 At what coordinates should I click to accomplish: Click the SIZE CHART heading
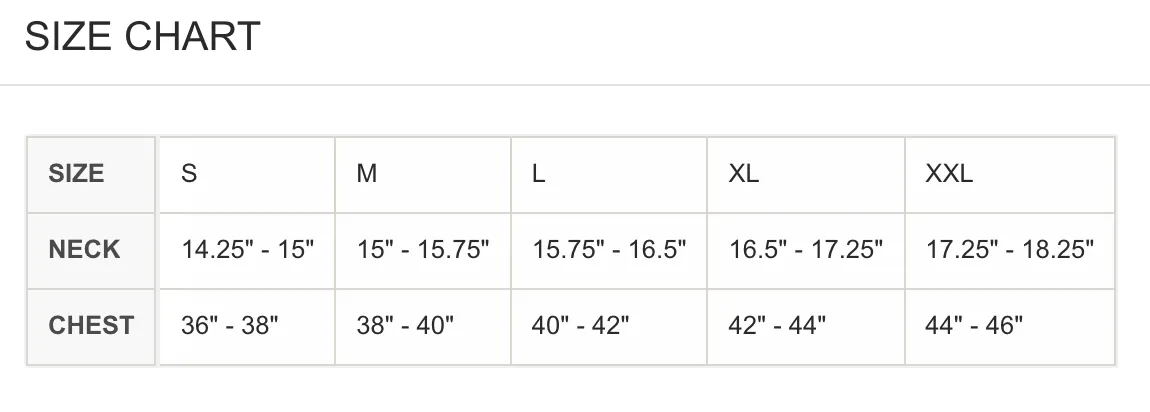(x=142, y=36)
